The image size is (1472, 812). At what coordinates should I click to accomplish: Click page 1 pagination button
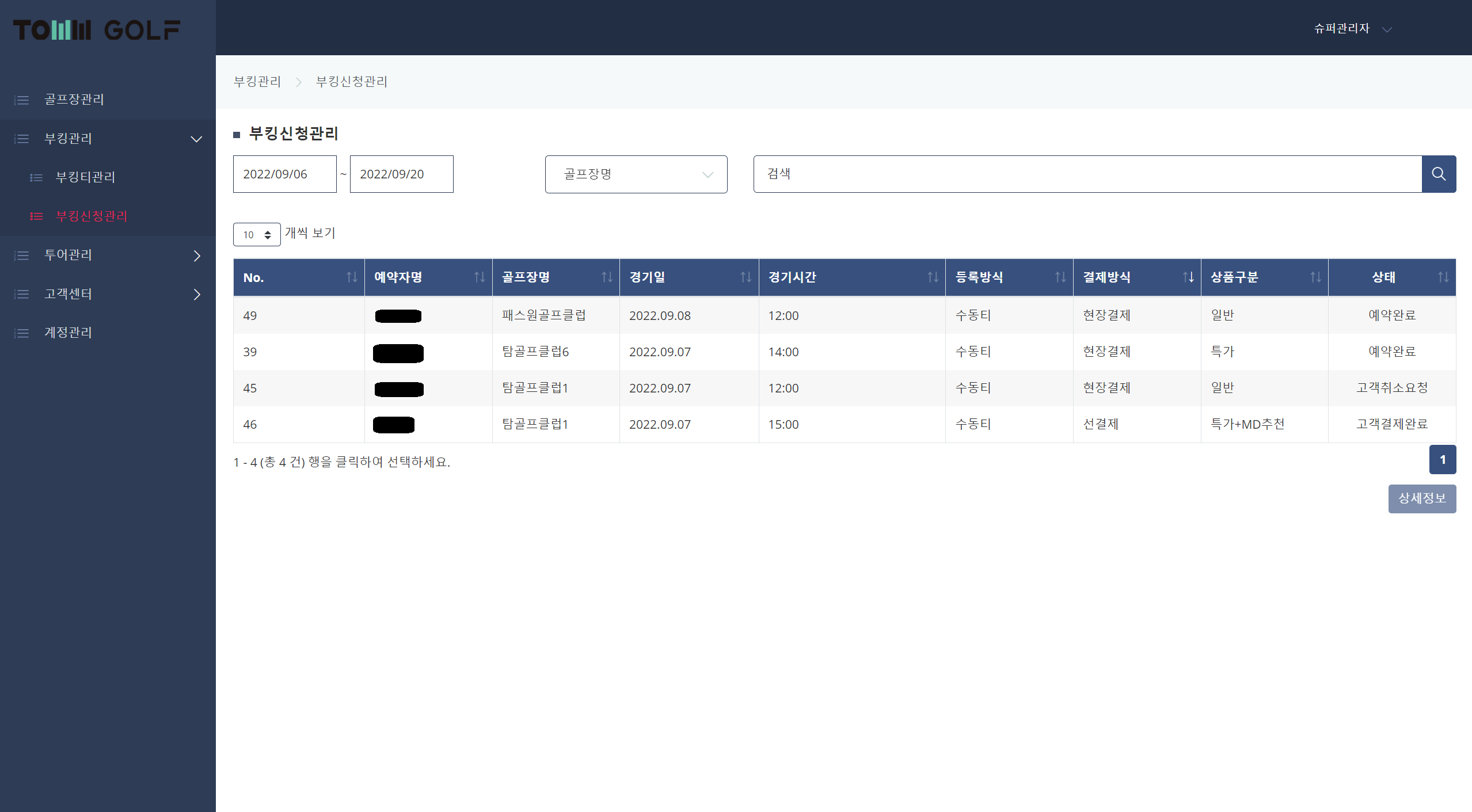(1442, 460)
